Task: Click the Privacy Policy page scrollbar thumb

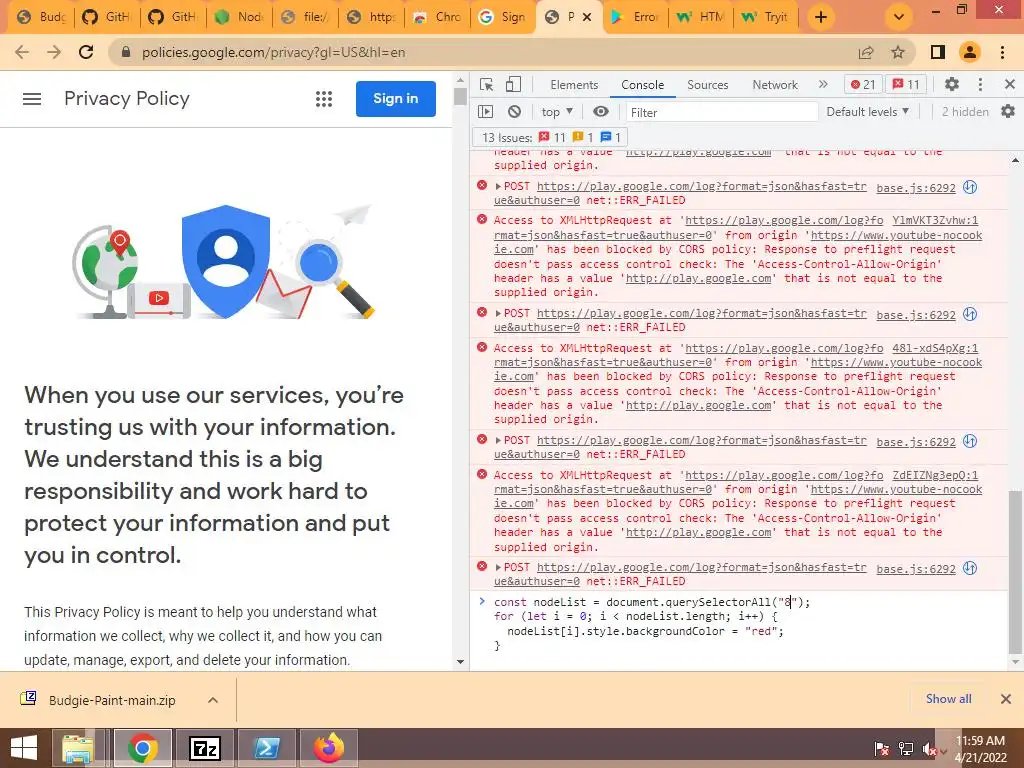Action: 460,96
